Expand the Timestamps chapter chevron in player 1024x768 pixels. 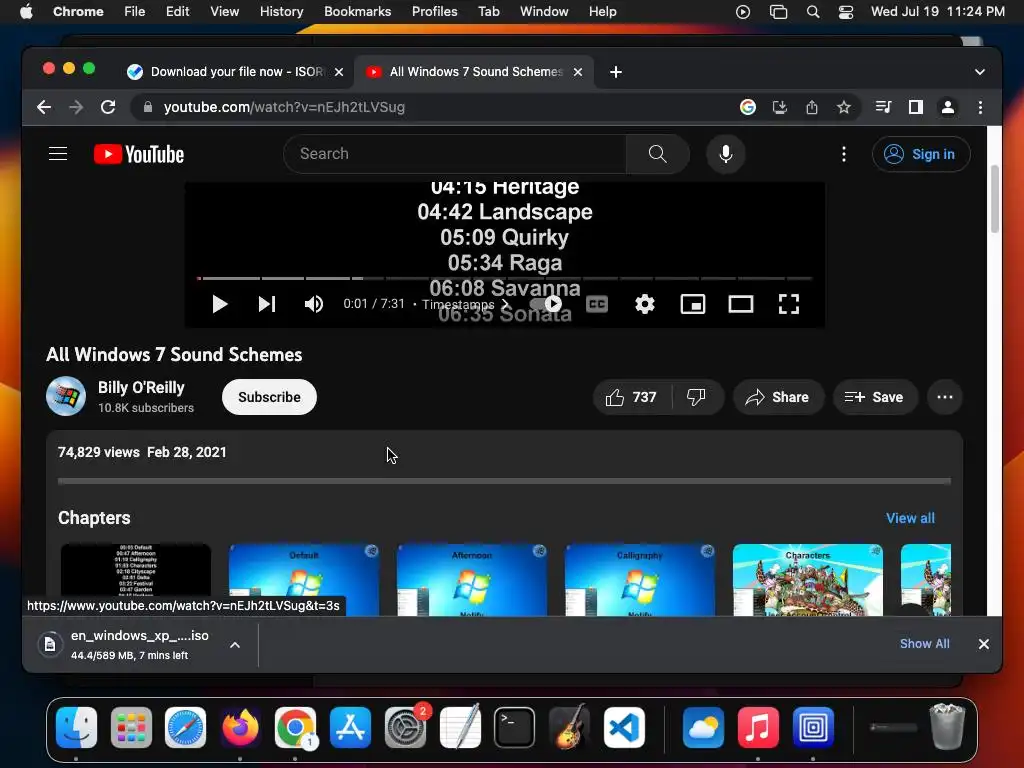(x=505, y=304)
